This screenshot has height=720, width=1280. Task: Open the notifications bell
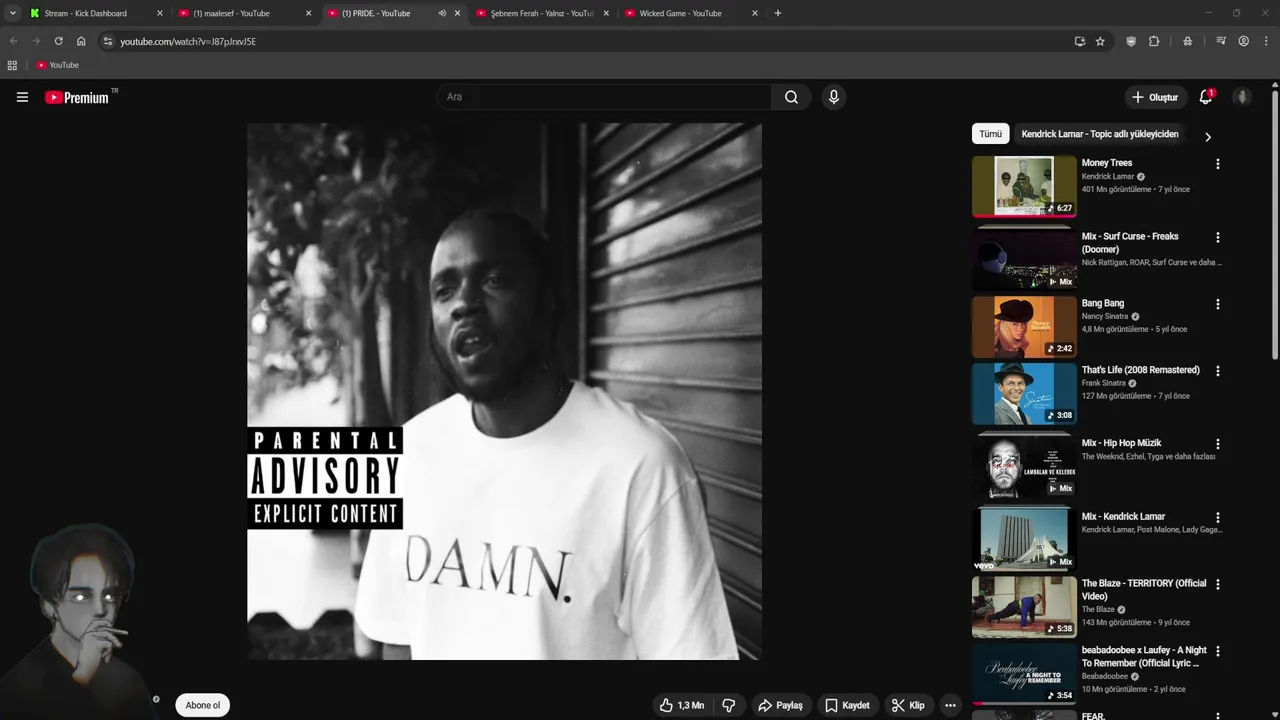click(1206, 97)
